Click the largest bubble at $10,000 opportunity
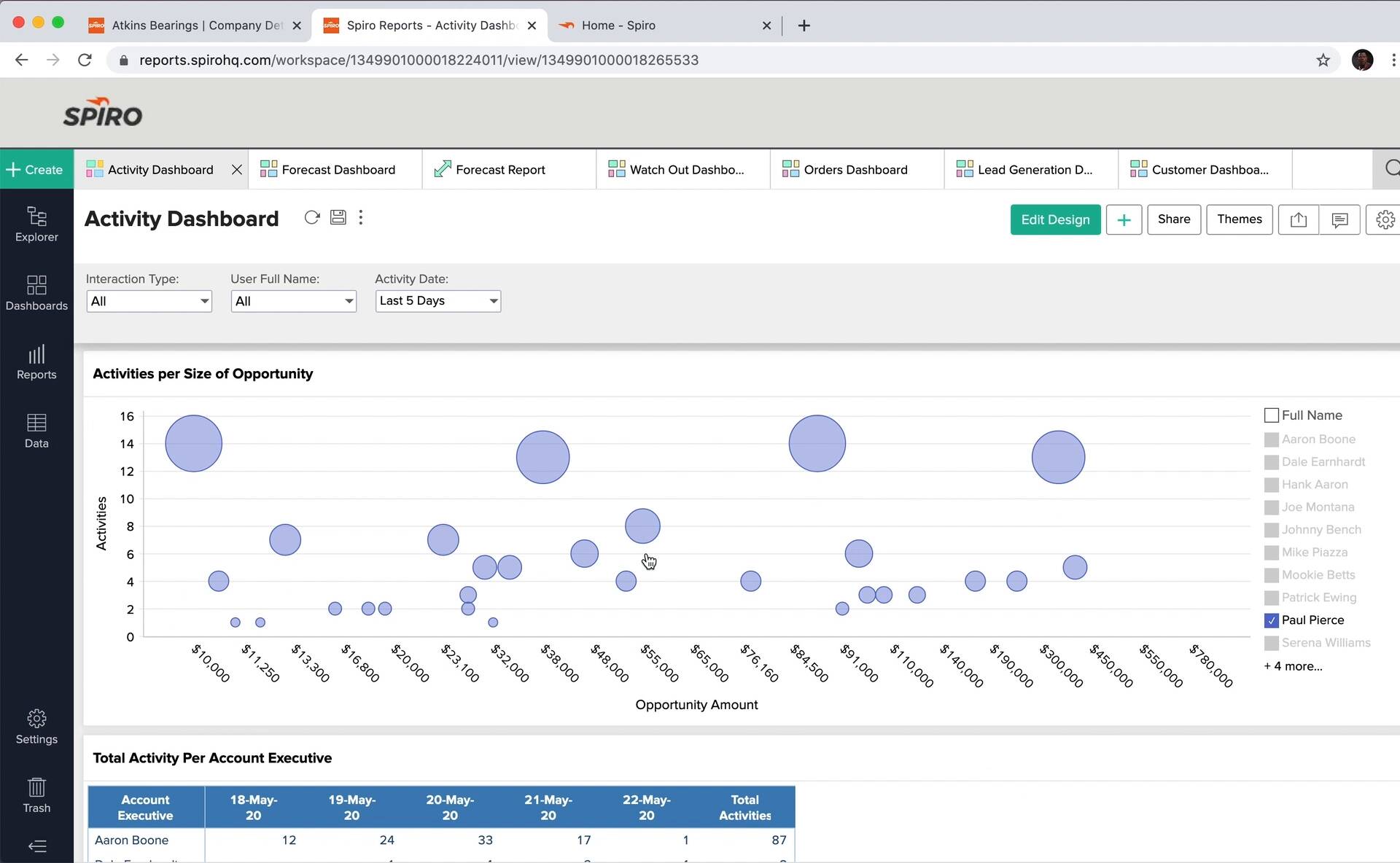This screenshot has width=1400, height=863. (x=193, y=443)
